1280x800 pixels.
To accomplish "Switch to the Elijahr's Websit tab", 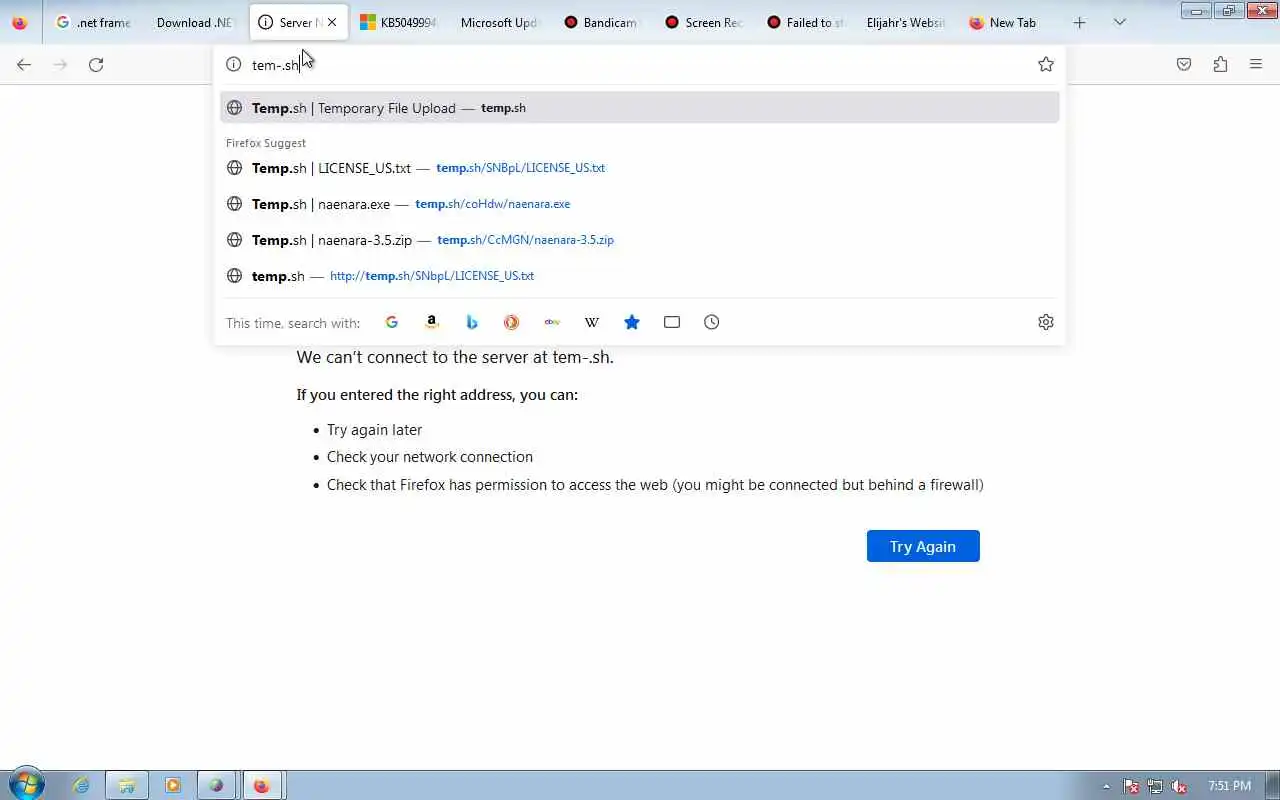I will [x=907, y=22].
